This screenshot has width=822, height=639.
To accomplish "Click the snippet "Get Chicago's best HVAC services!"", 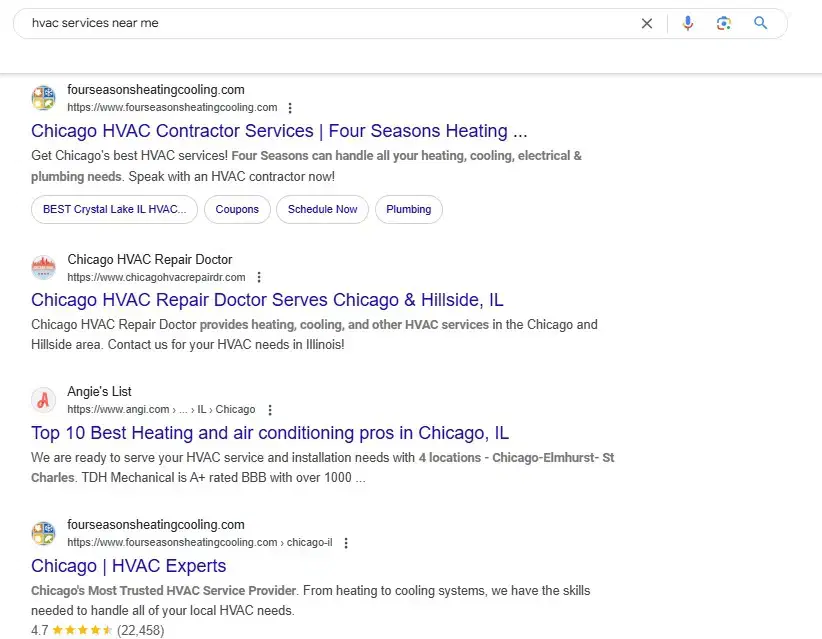I will point(129,156).
